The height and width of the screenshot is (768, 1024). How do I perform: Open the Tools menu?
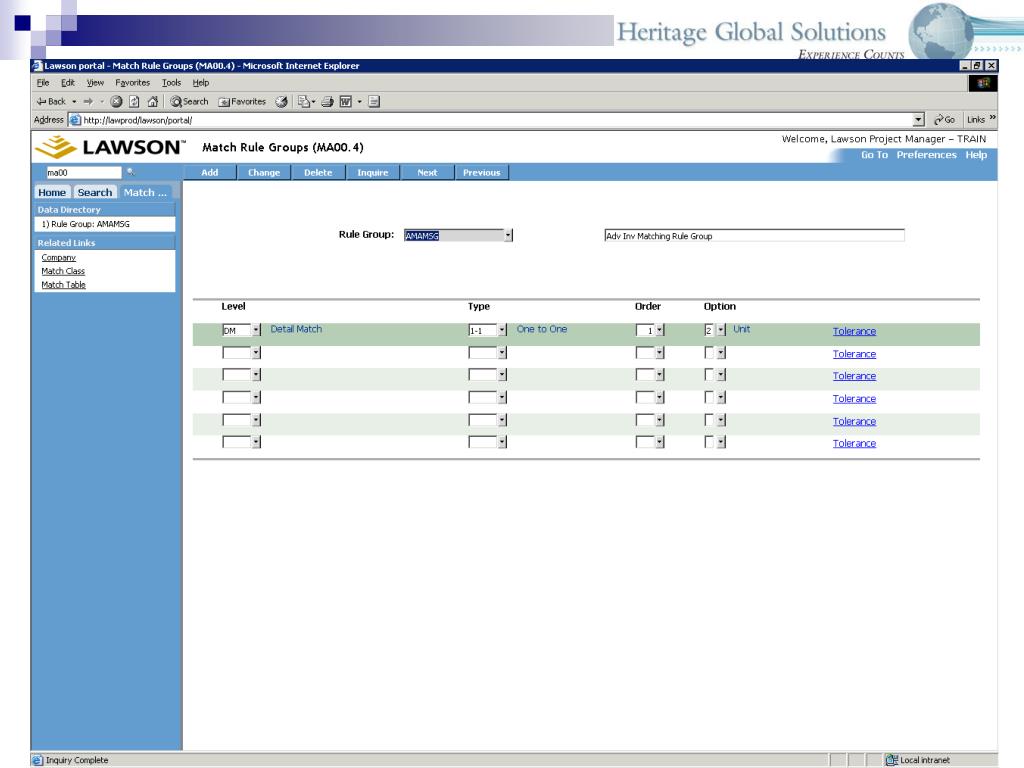pyautogui.click(x=171, y=83)
